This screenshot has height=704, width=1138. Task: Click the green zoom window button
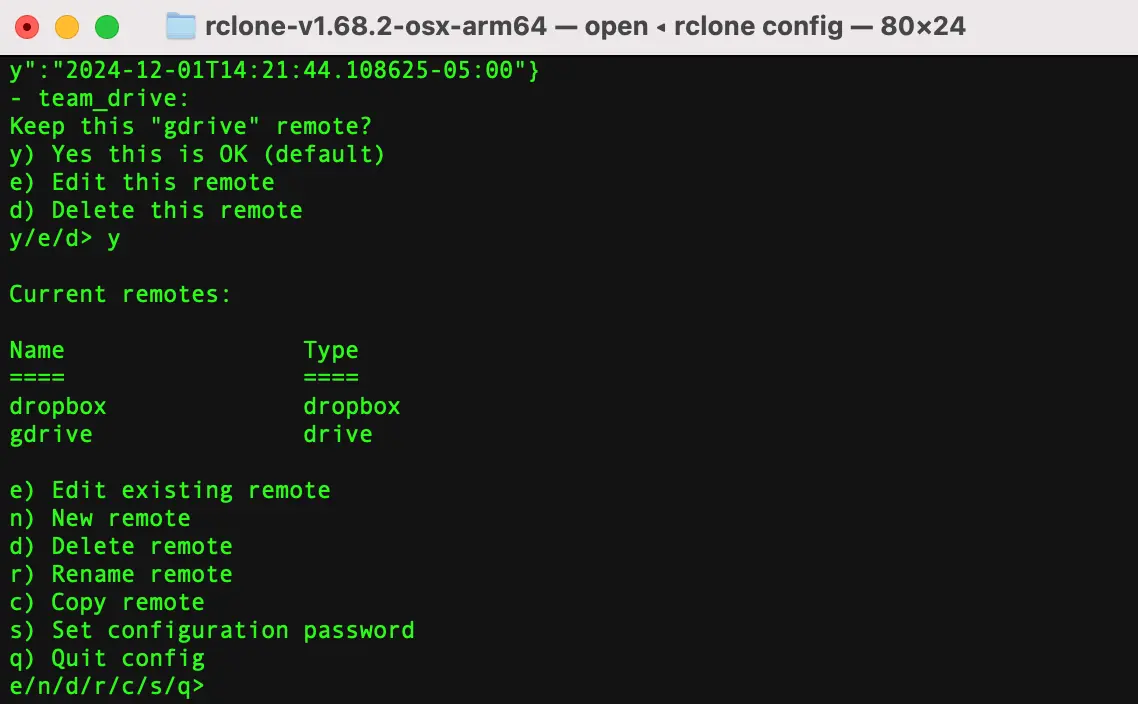(107, 27)
